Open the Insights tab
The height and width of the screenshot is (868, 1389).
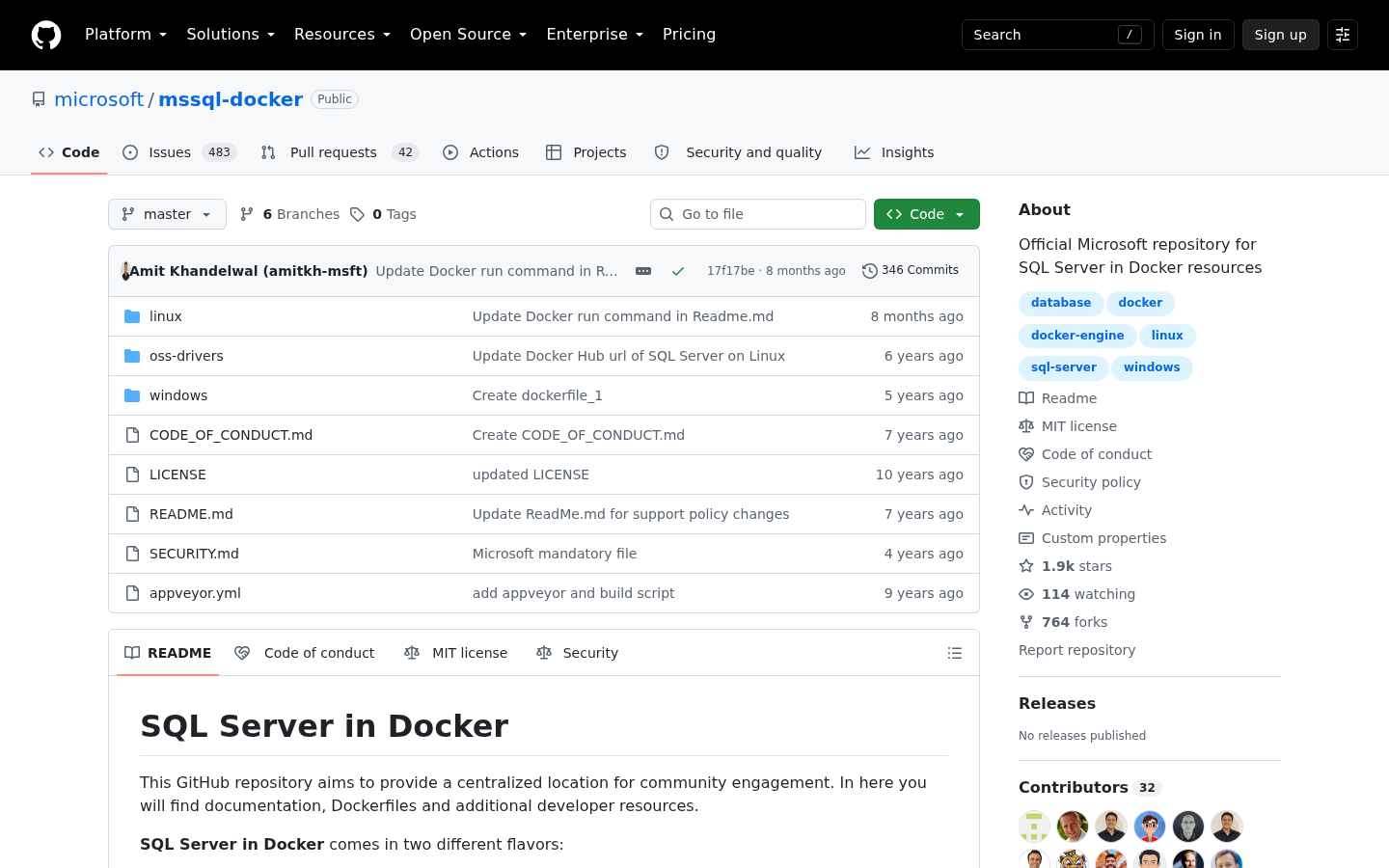(x=894, y=152)
